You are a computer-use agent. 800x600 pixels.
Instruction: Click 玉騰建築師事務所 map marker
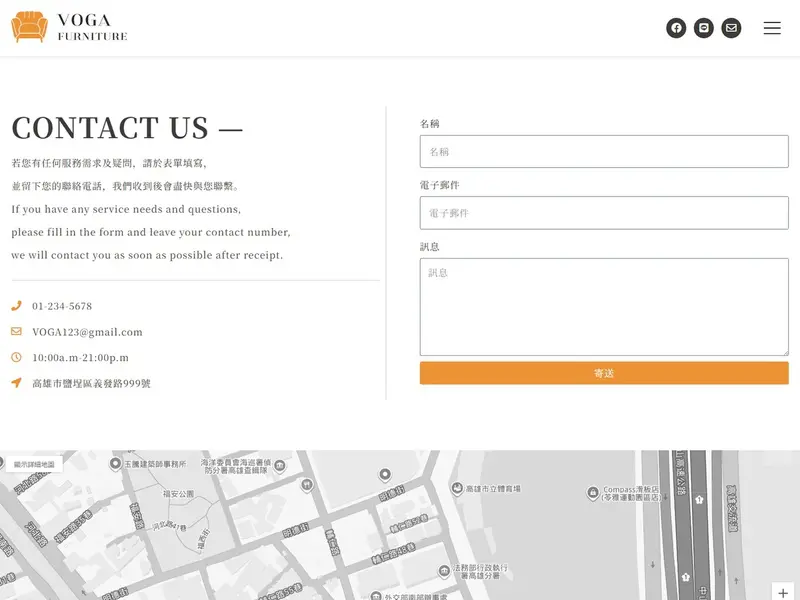pos(115,464)
